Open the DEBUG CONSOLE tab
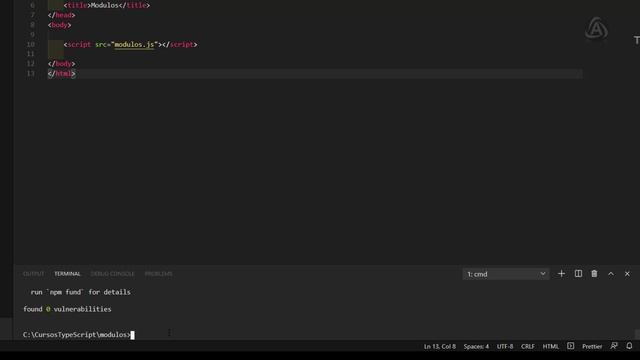 point(112,274)
